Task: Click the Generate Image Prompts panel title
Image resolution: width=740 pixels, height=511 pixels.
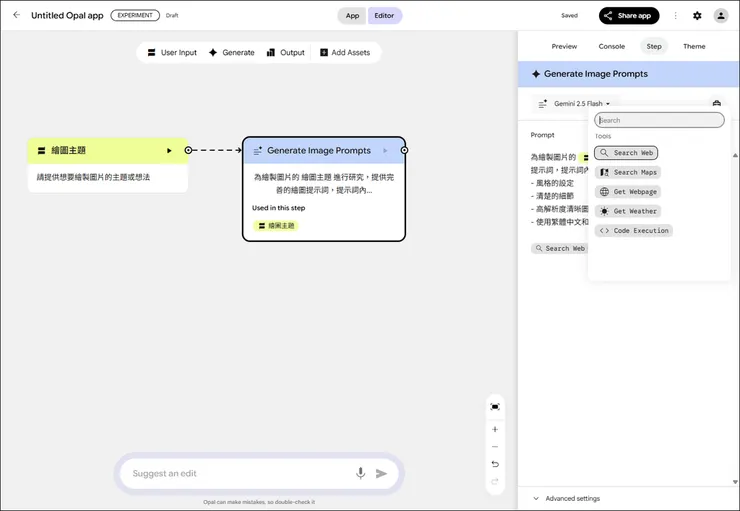Action: [596, 74]
